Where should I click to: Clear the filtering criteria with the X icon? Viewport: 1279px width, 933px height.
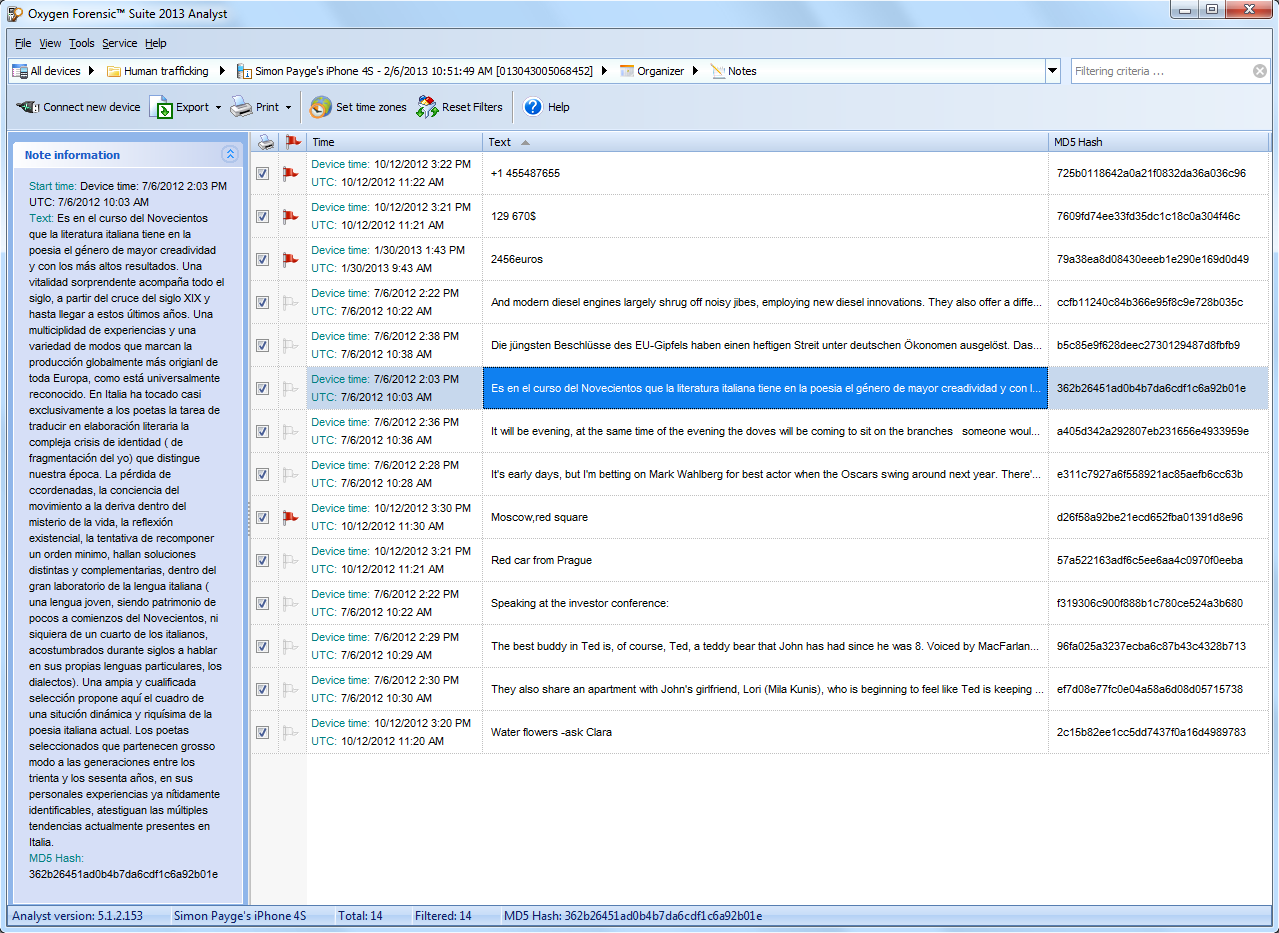pyautogui.click(x=1260, y=71)
